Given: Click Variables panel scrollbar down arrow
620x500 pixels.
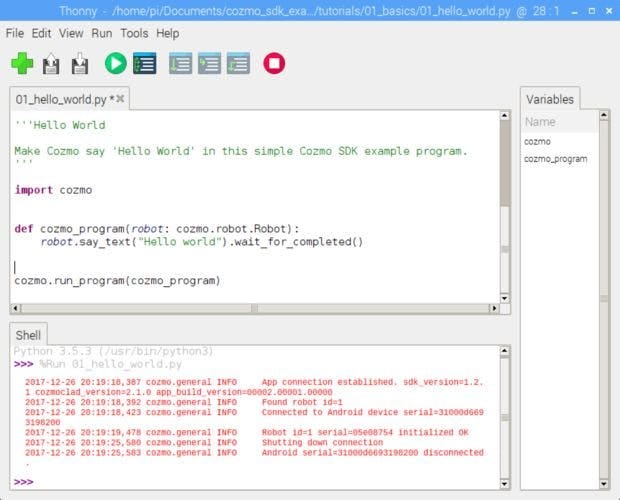Looking at the screenshot, I should [x=603, y=483].
